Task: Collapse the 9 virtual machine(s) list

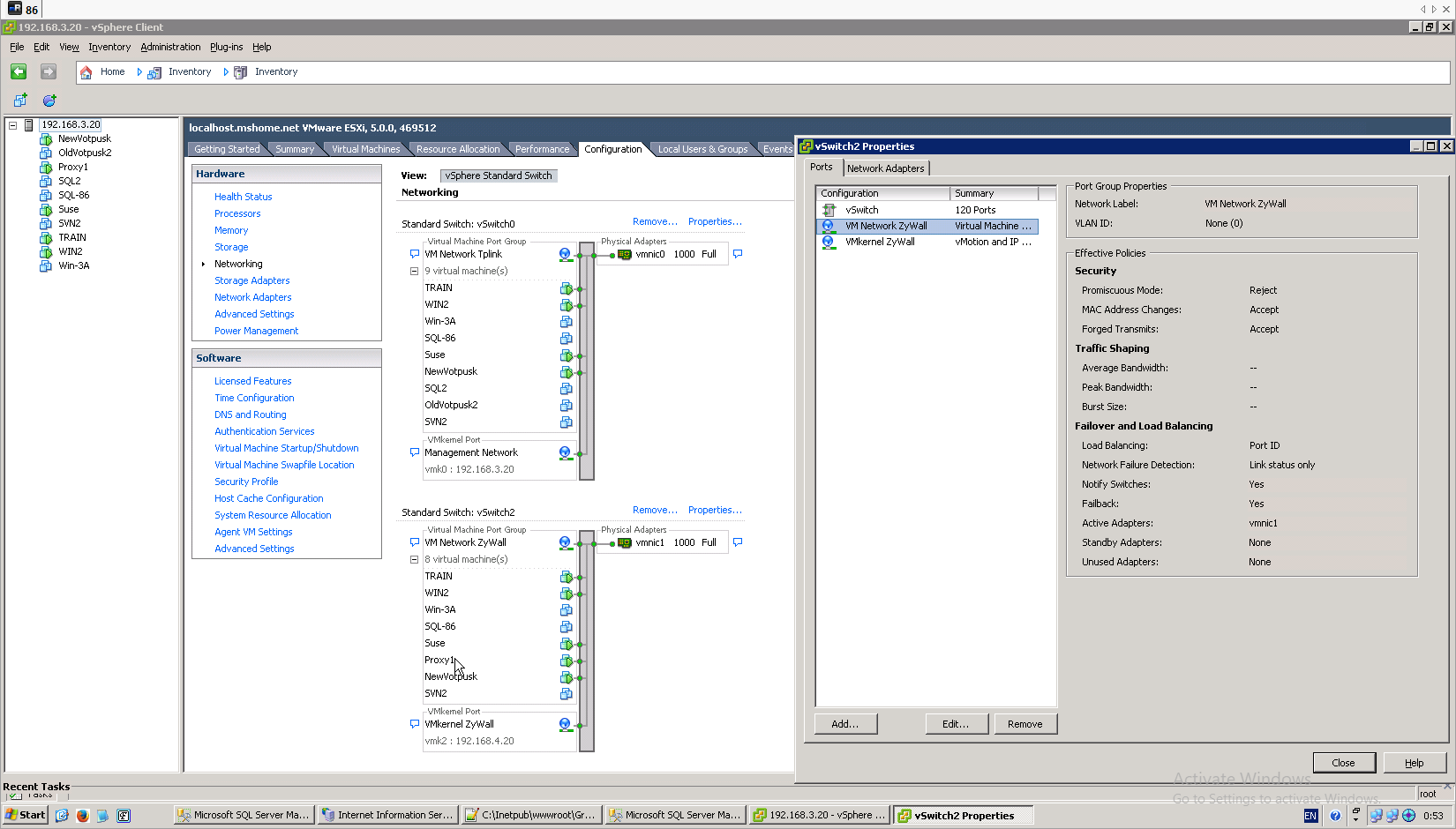Action: coord(414,271)
